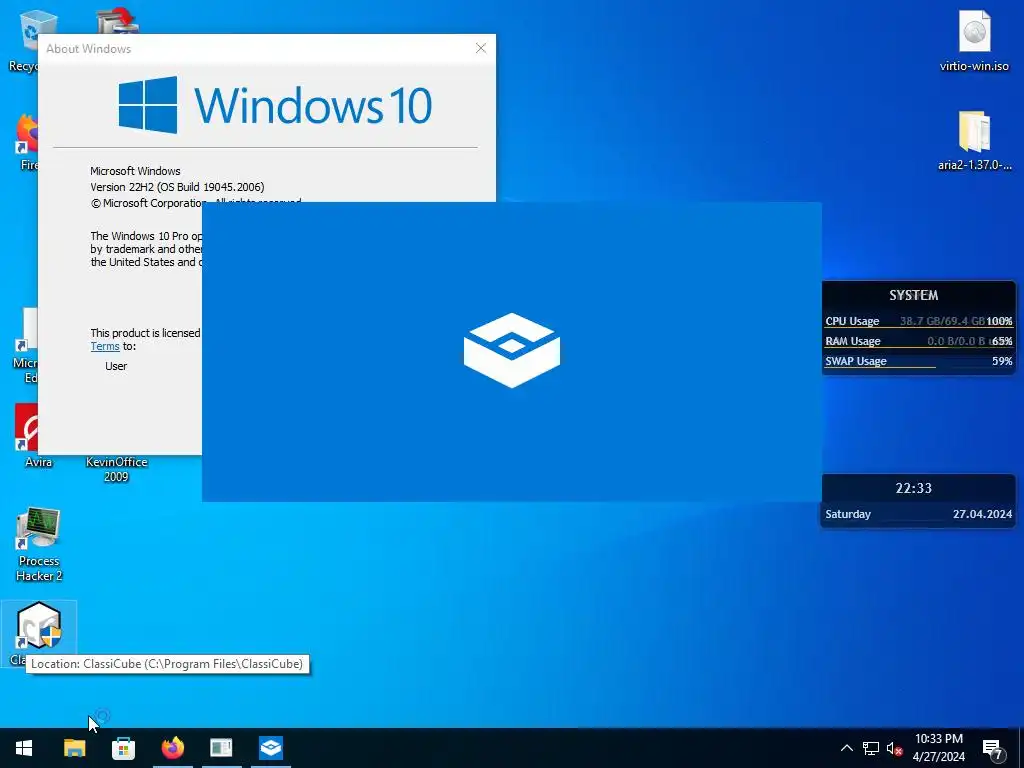This screenshot has height=768, width=1024.
Task: Select the aria2-1.37.0 folder on desktop
Action: (x=974, y=140)
